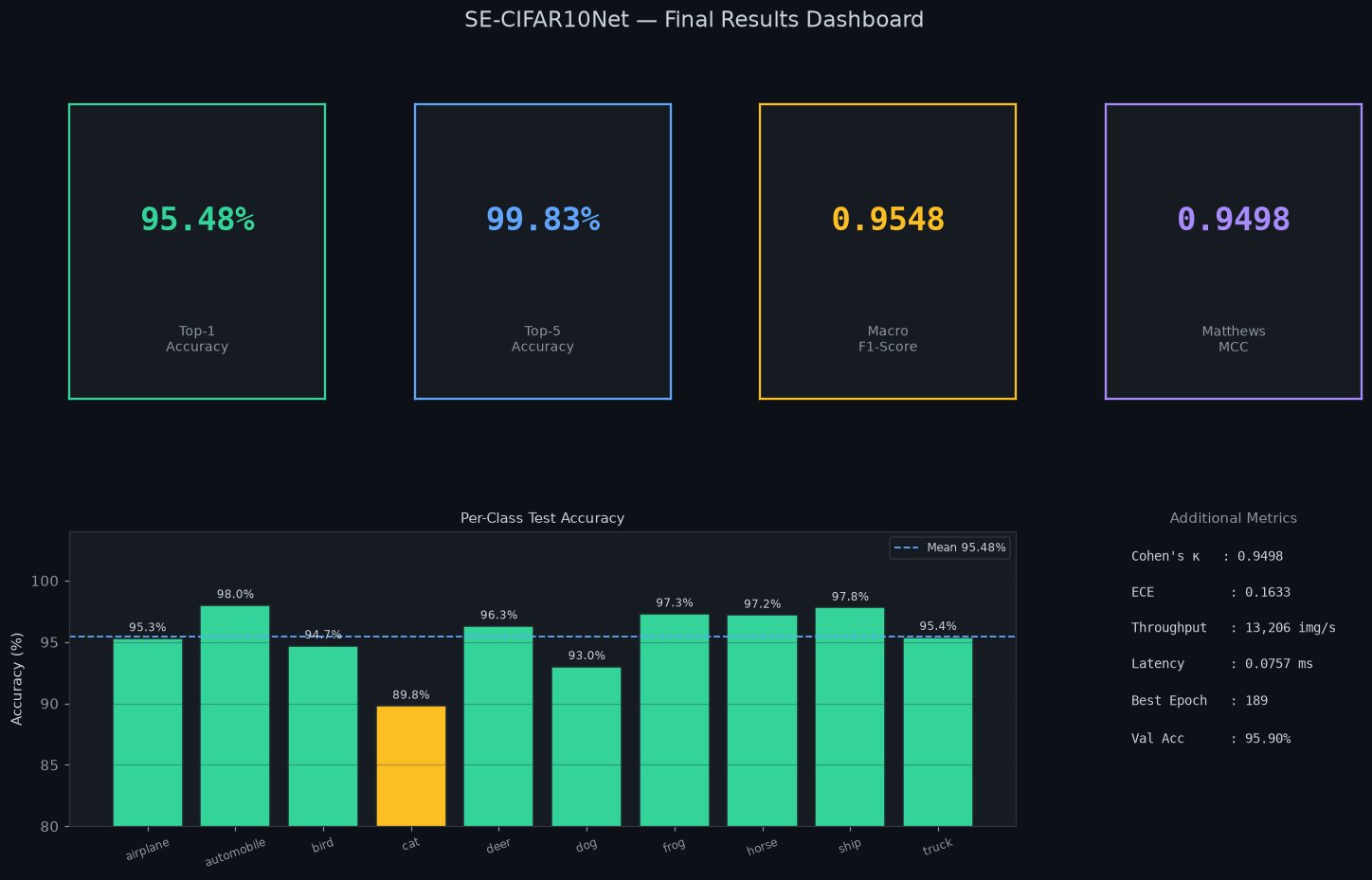Click the 89.8% label above cat
Screen dimensions: 1372x880
[411, 695]
